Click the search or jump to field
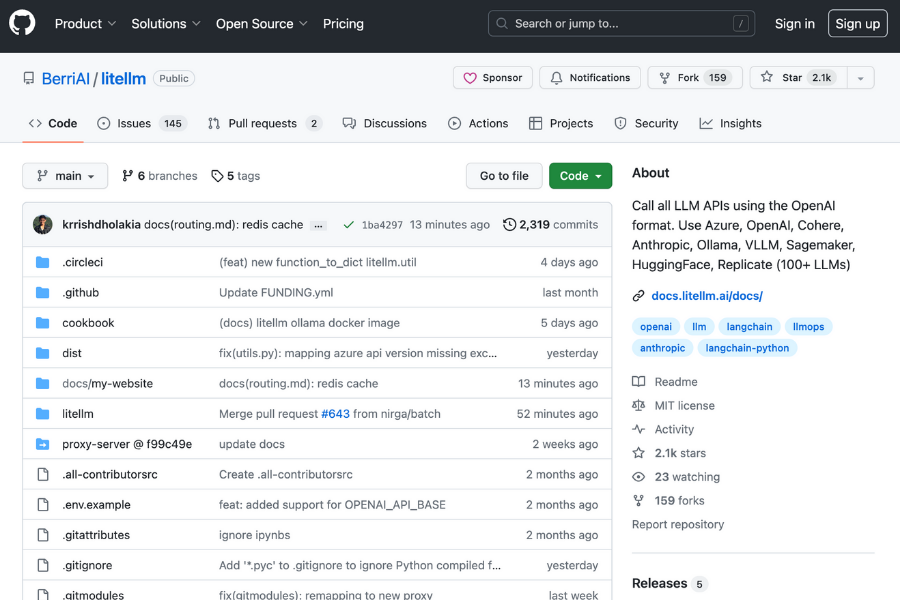The height and width of the screenshot is (600, 900). pyautogui.click(x=620, y=23)
